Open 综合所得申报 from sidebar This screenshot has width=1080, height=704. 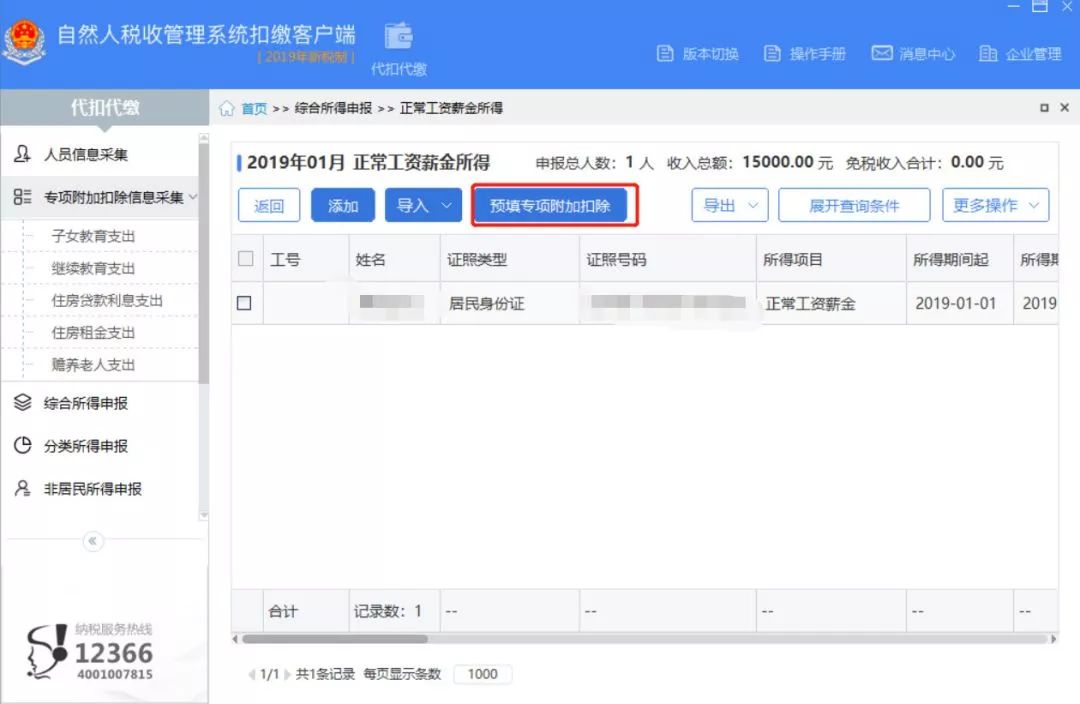[x=87, y=404]
